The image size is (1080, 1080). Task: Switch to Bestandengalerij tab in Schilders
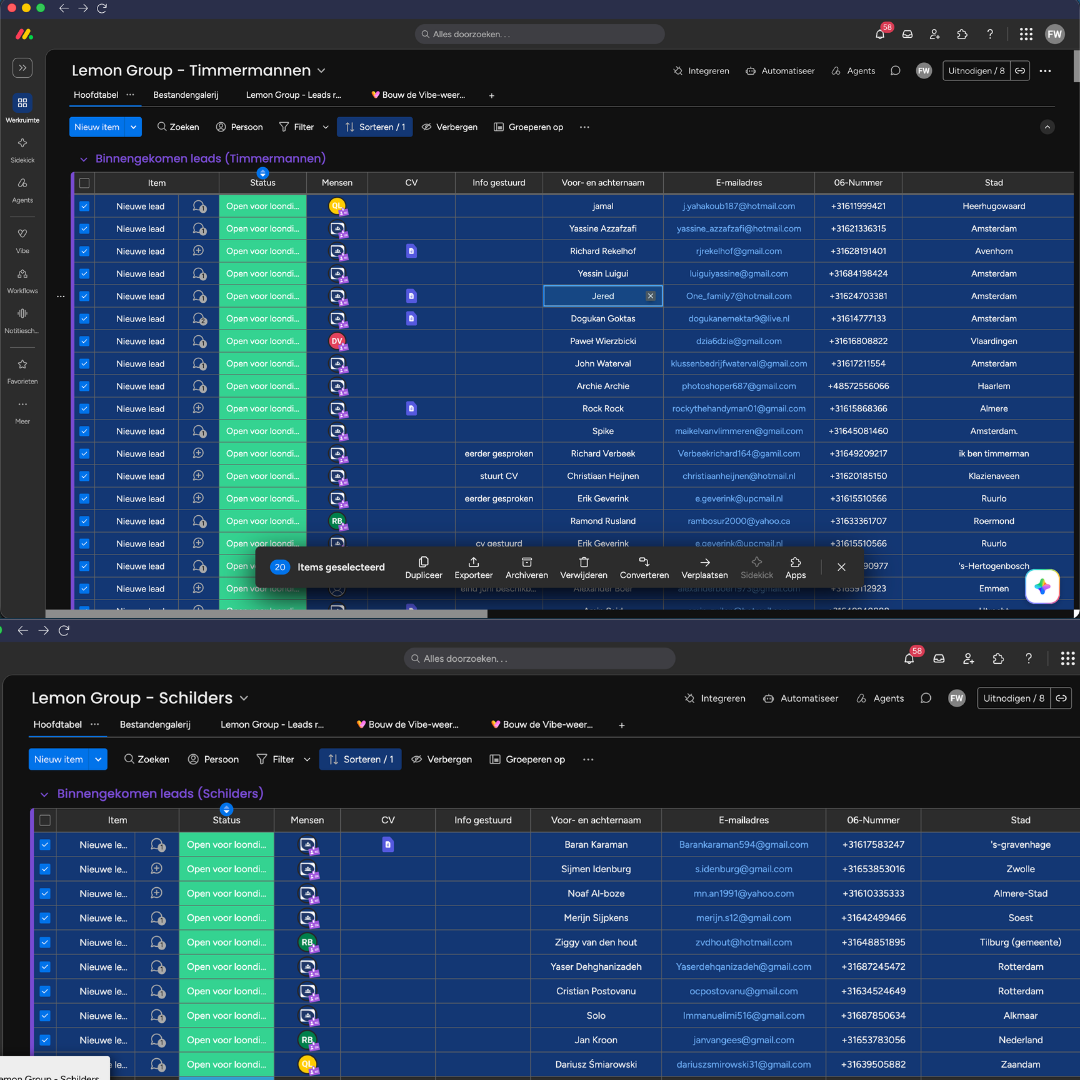click(155, 725)
